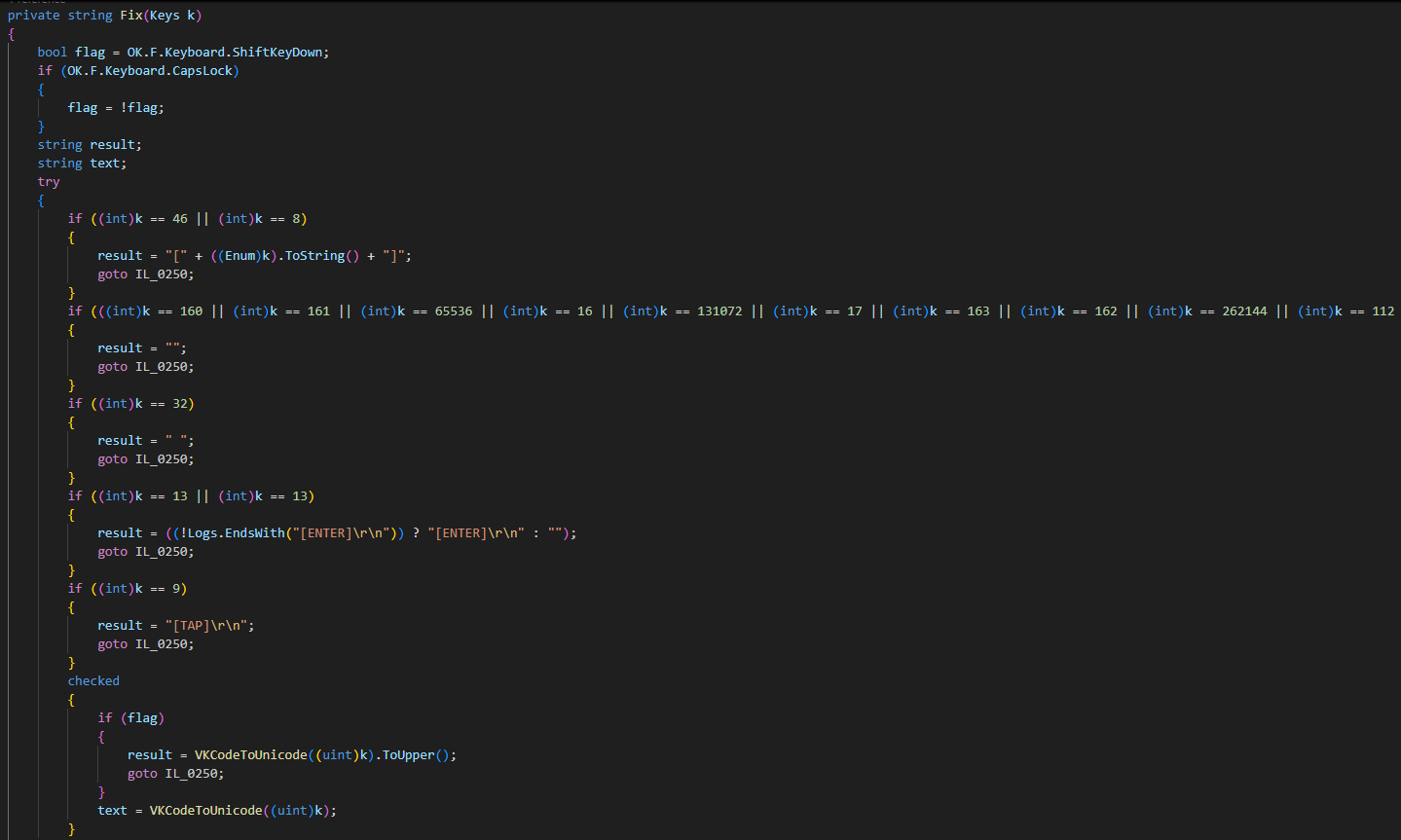
Task: Click the goto IL_0250 below the EndsWith line
Action: click(146, 552)
